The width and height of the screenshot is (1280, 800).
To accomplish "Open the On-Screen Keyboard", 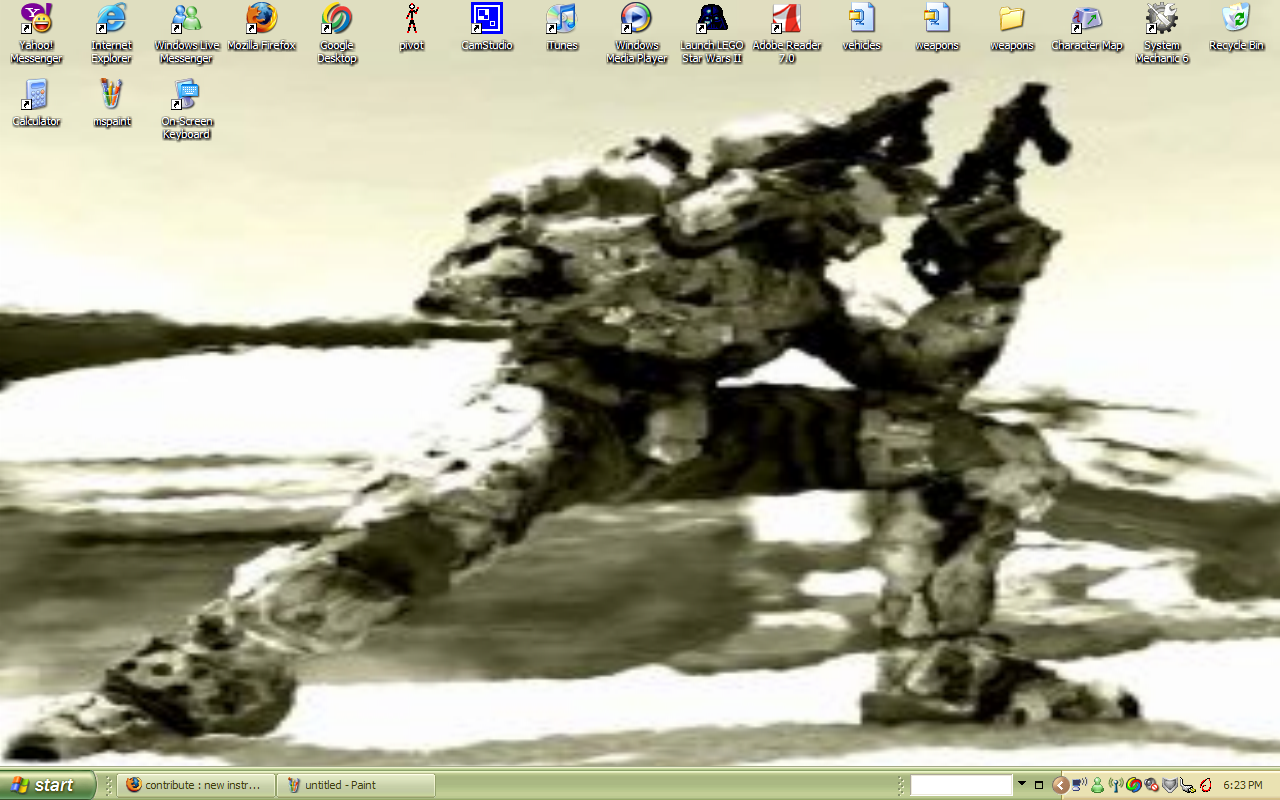I will [x=186, y=100].
